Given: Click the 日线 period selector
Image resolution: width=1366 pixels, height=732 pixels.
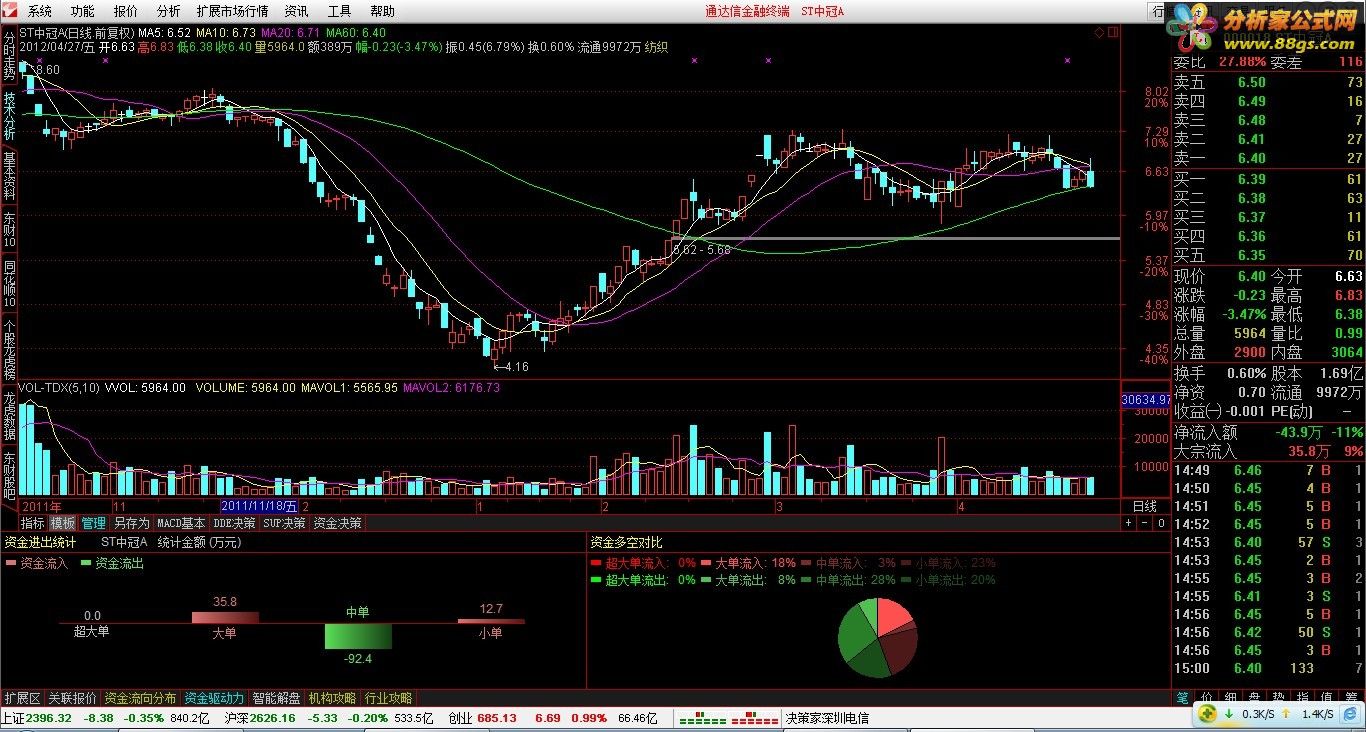Looking at the screenshot, I should [x=1144, y=507].
